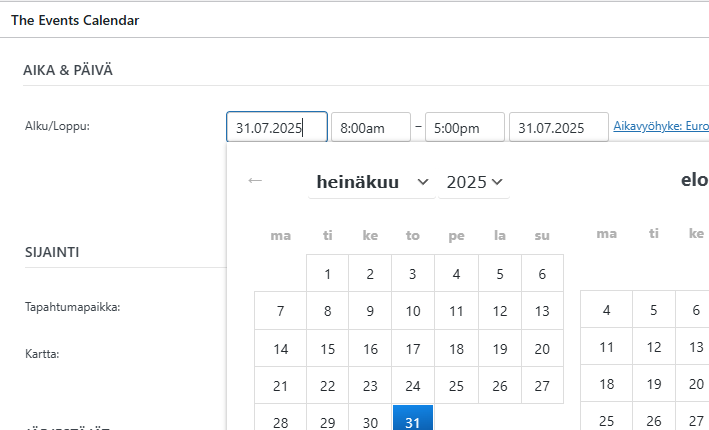Select July 28 in the calendar
The height and width of the screenshot is (430, 709).
pos(281,422)
